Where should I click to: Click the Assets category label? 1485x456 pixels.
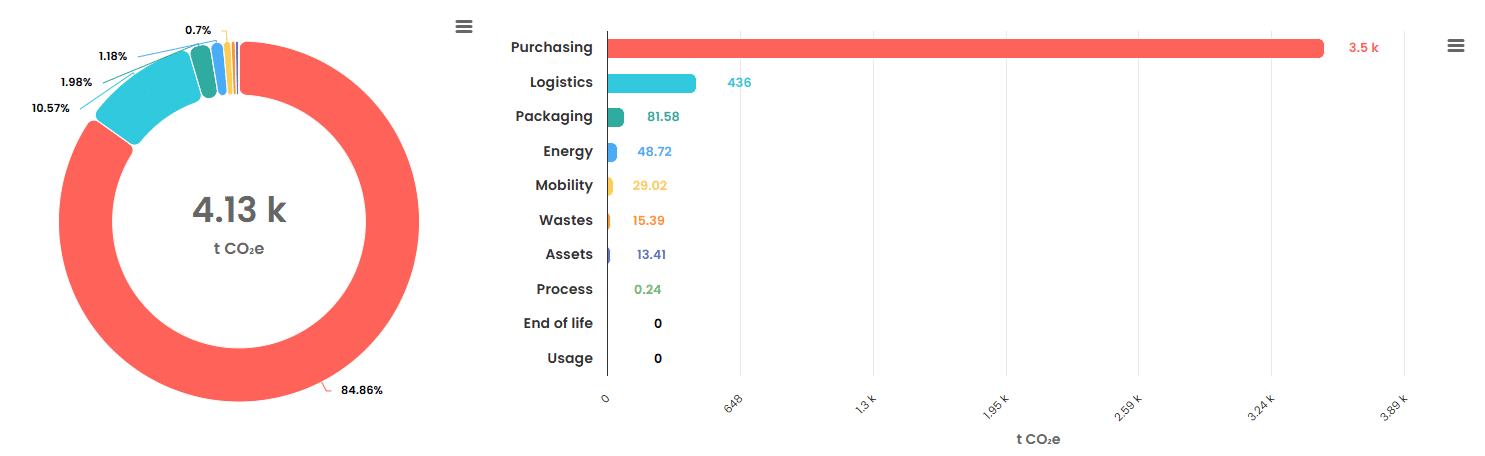[569, 255]
